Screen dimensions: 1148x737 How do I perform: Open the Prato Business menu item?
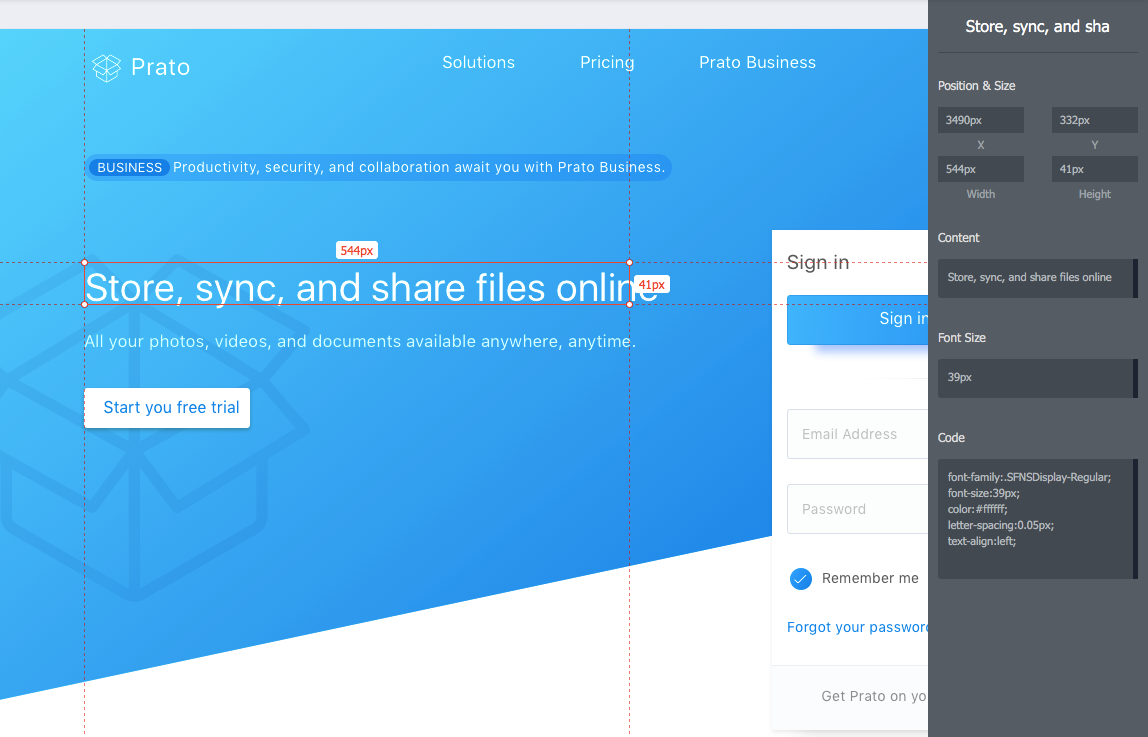(x=757, y=63)
